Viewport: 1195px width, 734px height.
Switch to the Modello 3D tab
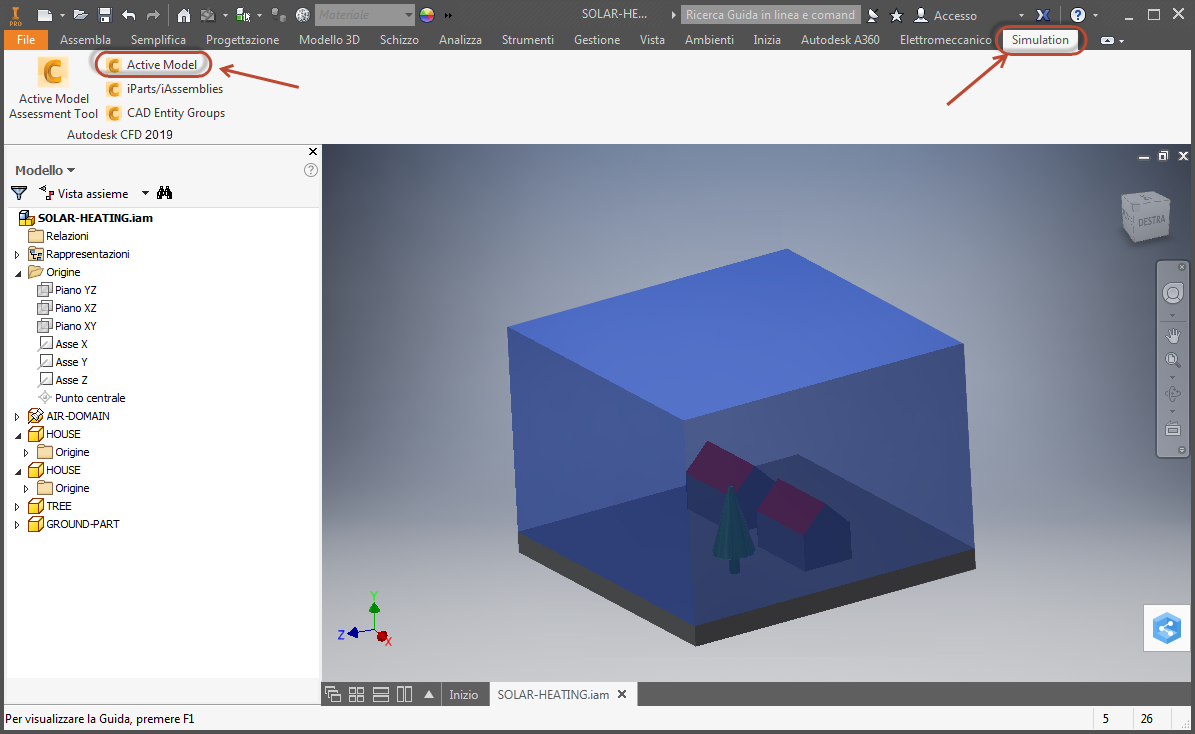click(329, 40)
